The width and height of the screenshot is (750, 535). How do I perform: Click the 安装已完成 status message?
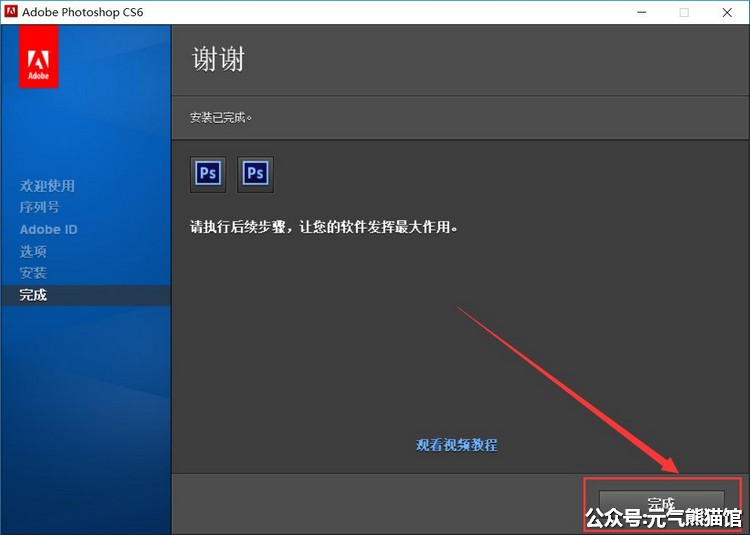221,117
